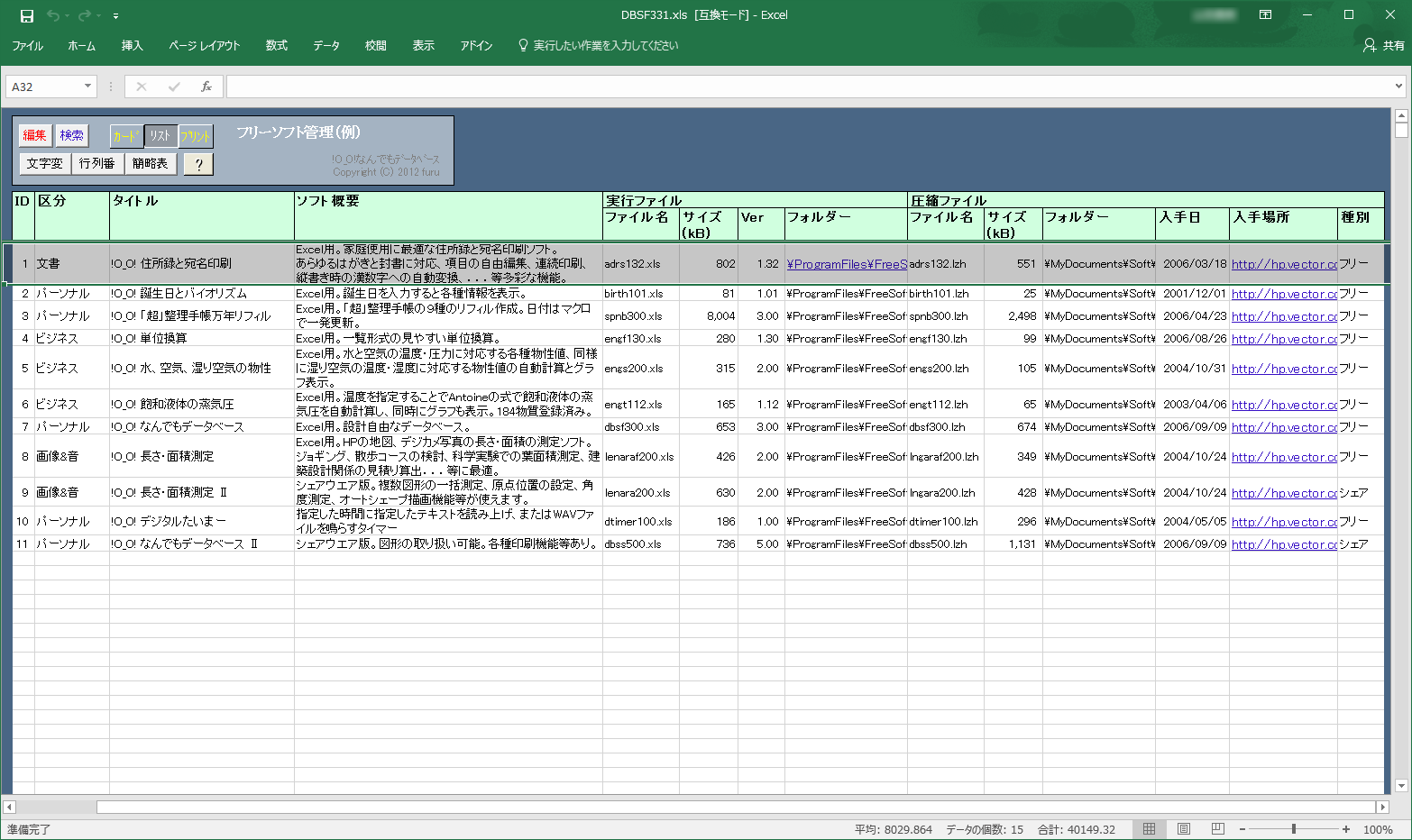Open the vector link for adrs132.lzh row
Screen dimensions: 1412x840
point(1284,264)
